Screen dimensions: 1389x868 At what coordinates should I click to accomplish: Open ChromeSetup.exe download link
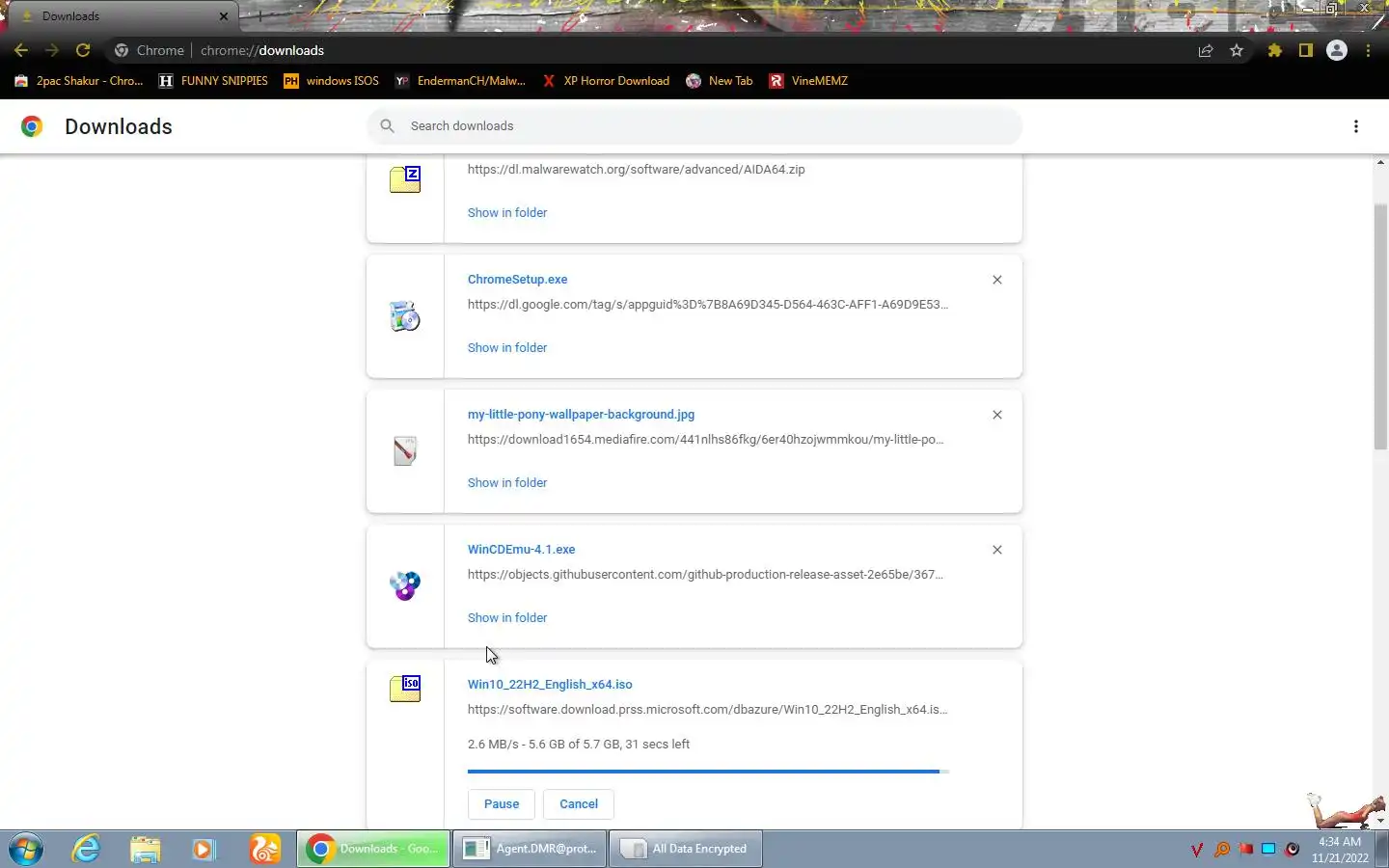click(x=517, y=280)
